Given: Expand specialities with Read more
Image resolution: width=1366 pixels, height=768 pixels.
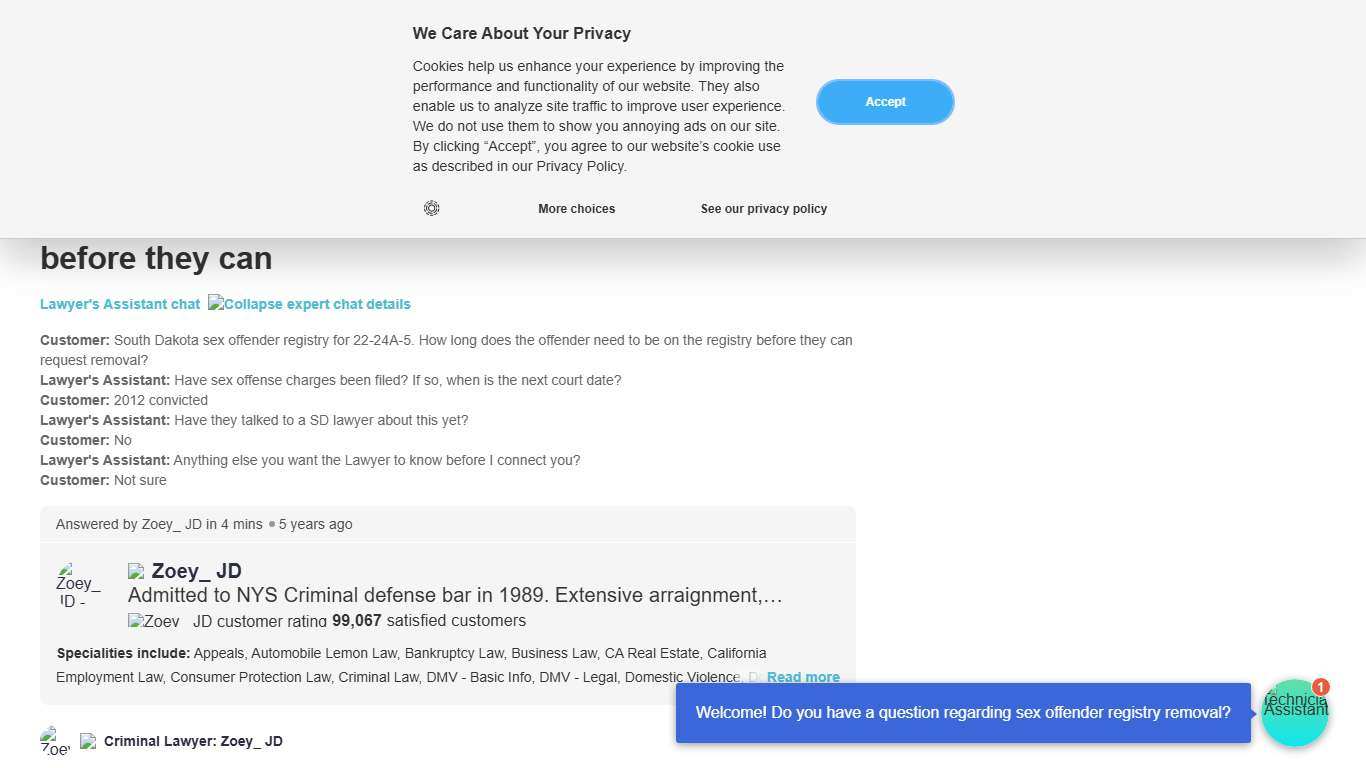Looking at the screenshot, I should (803, 677).
